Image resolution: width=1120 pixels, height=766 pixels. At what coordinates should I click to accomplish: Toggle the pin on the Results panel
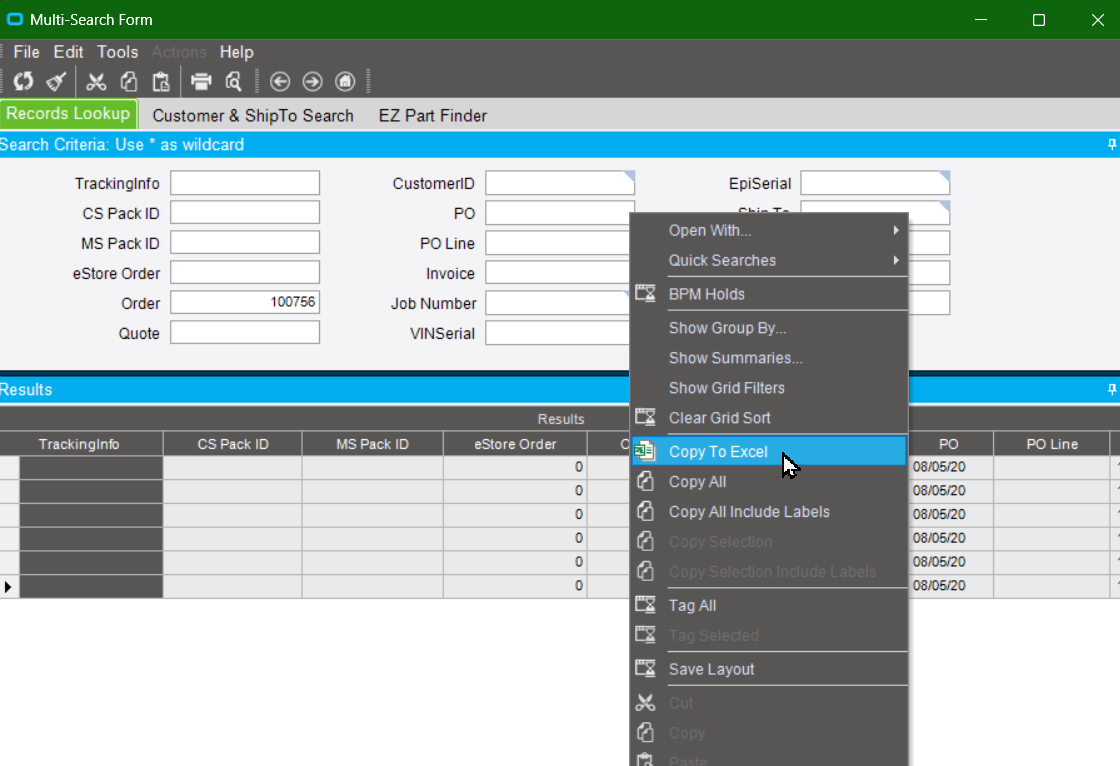click(x=1111, y=389)
